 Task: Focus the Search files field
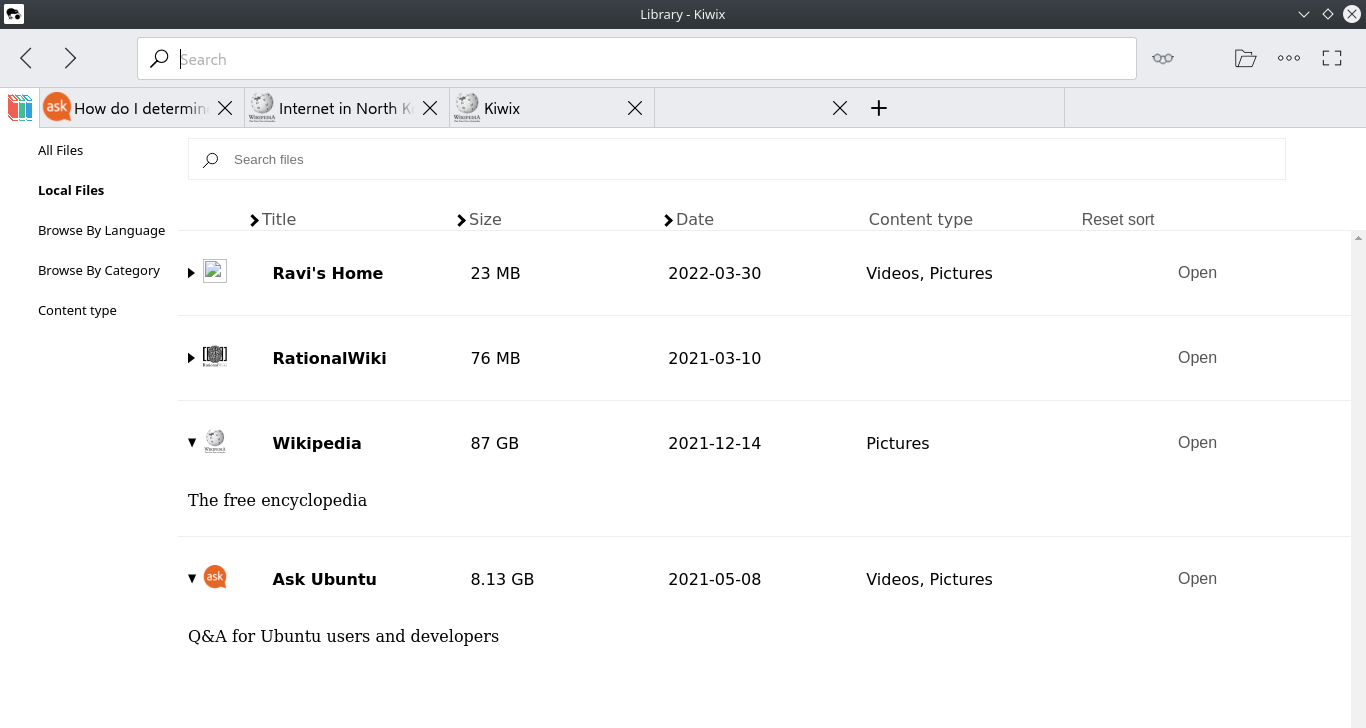pos(736,159)
